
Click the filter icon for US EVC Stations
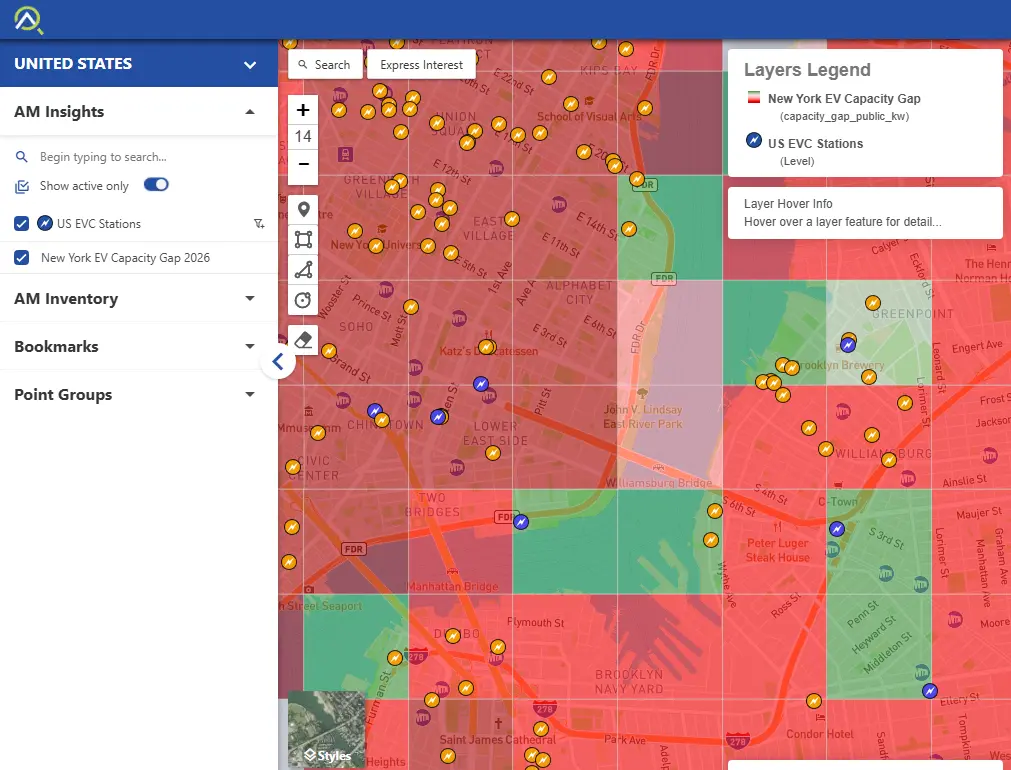259,224
